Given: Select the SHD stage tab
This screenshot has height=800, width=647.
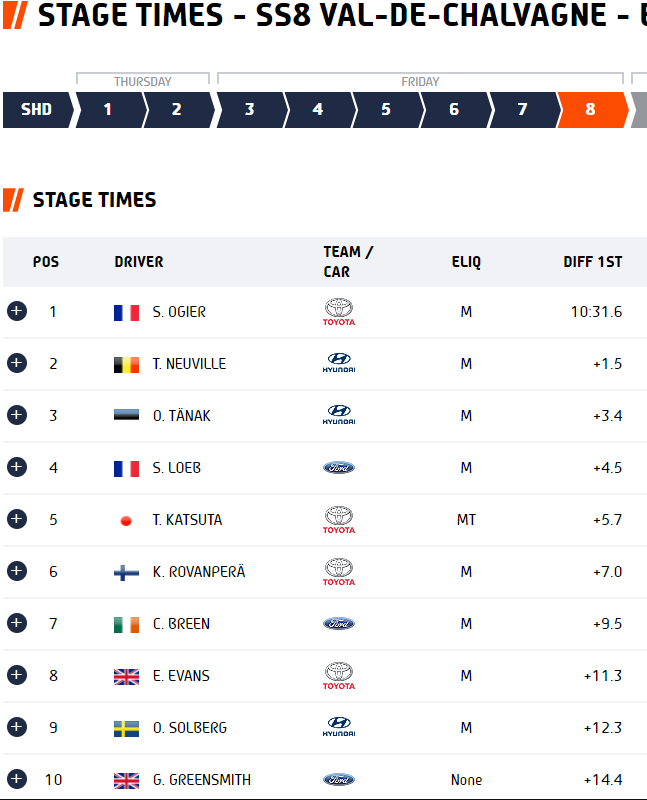Looking at the screenshot, I should click(x=38, y=110).
